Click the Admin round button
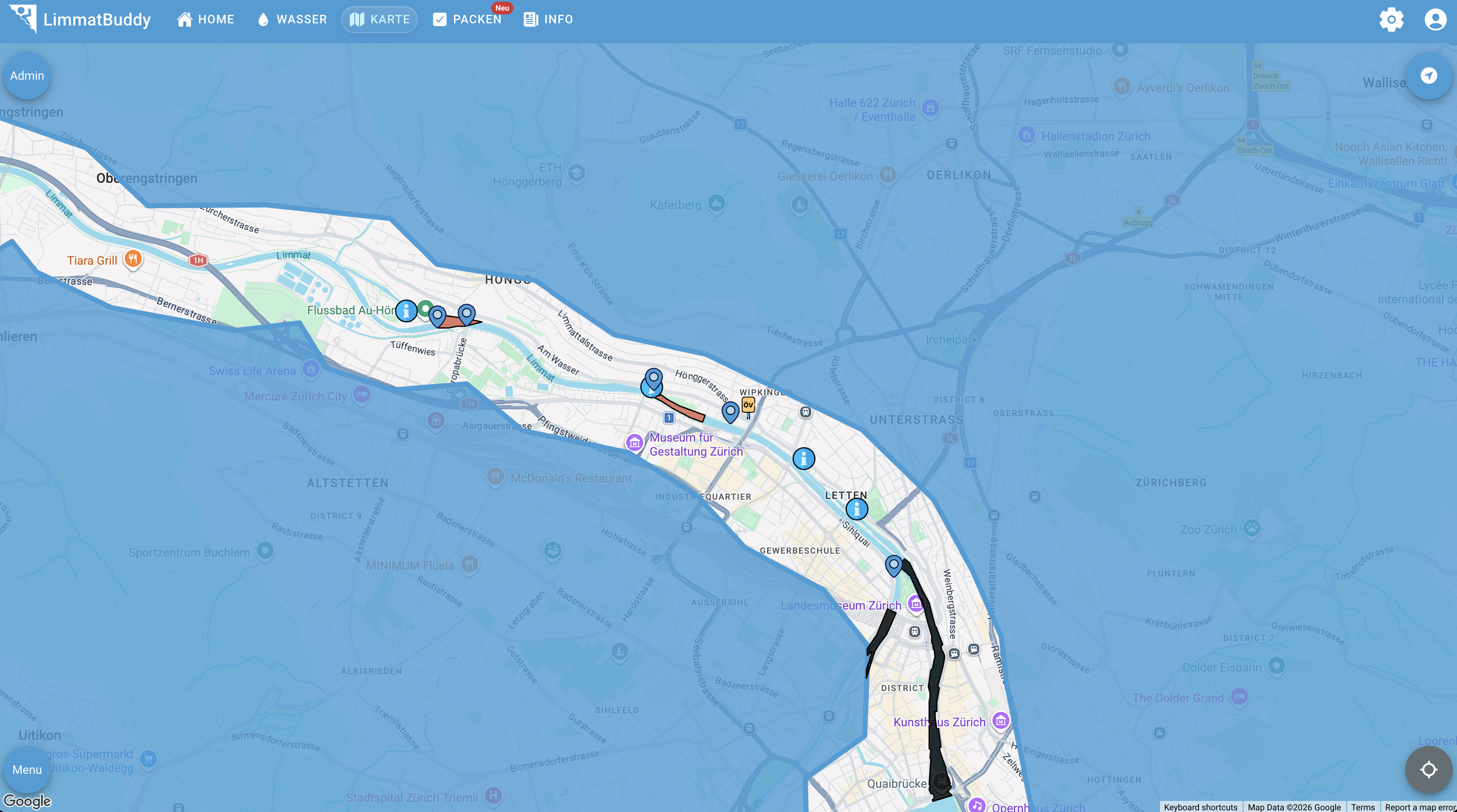 (x=27, y=76)
